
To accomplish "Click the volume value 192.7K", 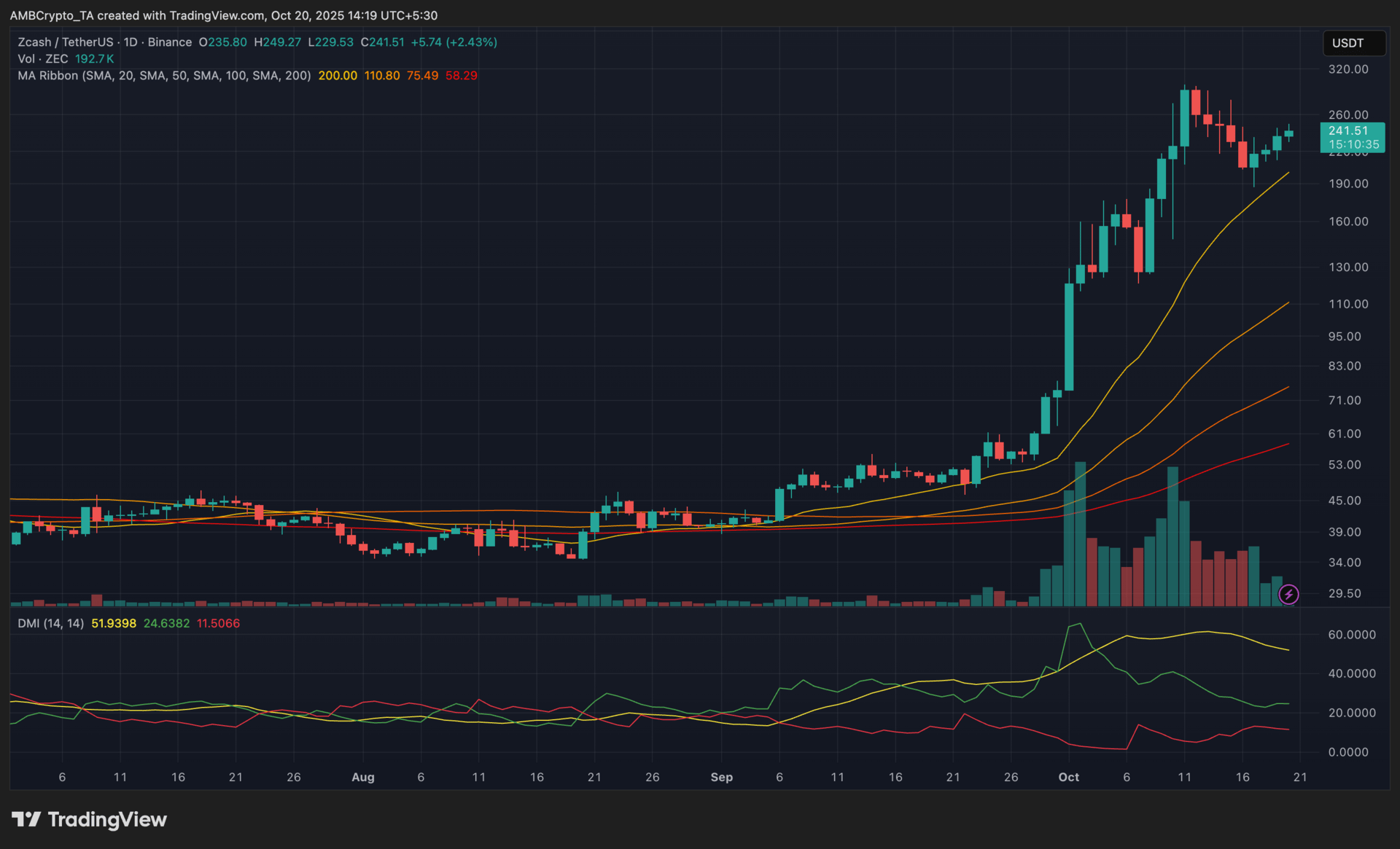I will [x=95, y=59].
